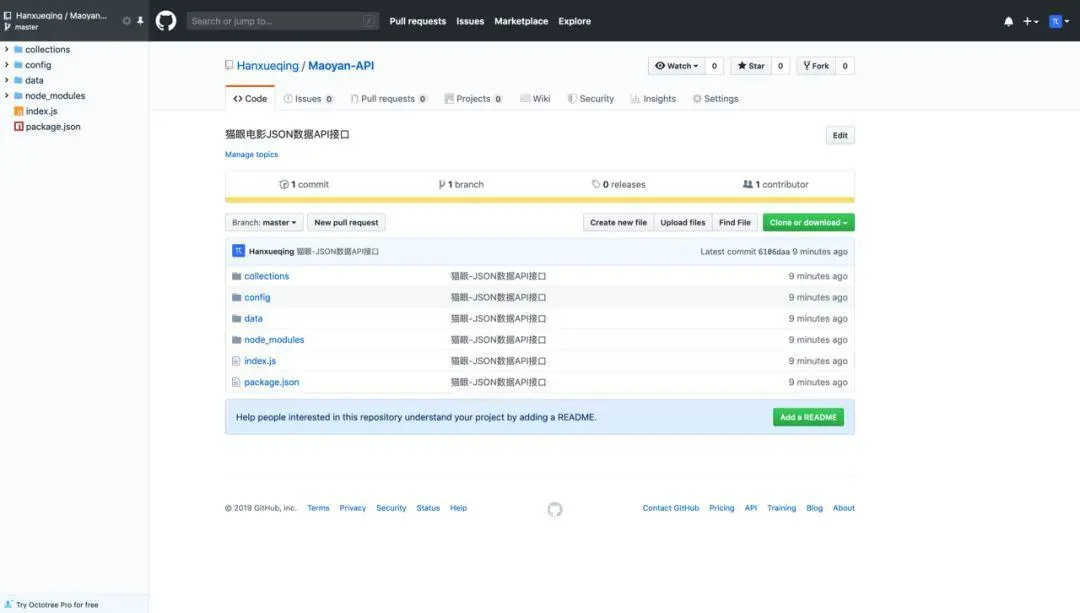Expand collections folder in Octotree sidebar
Viewport: 1080px width, 613px height.
(x=7, y=49)
